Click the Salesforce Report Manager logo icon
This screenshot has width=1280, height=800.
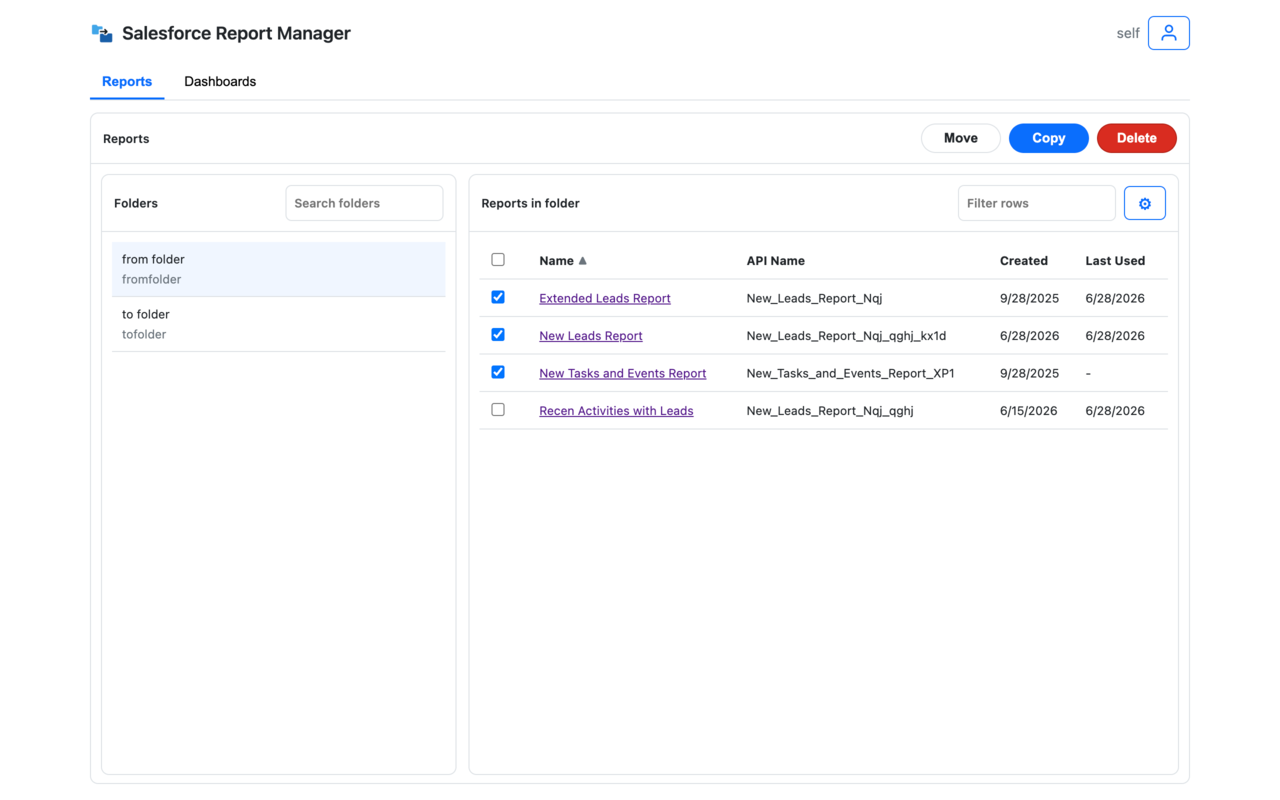point(102,33)
